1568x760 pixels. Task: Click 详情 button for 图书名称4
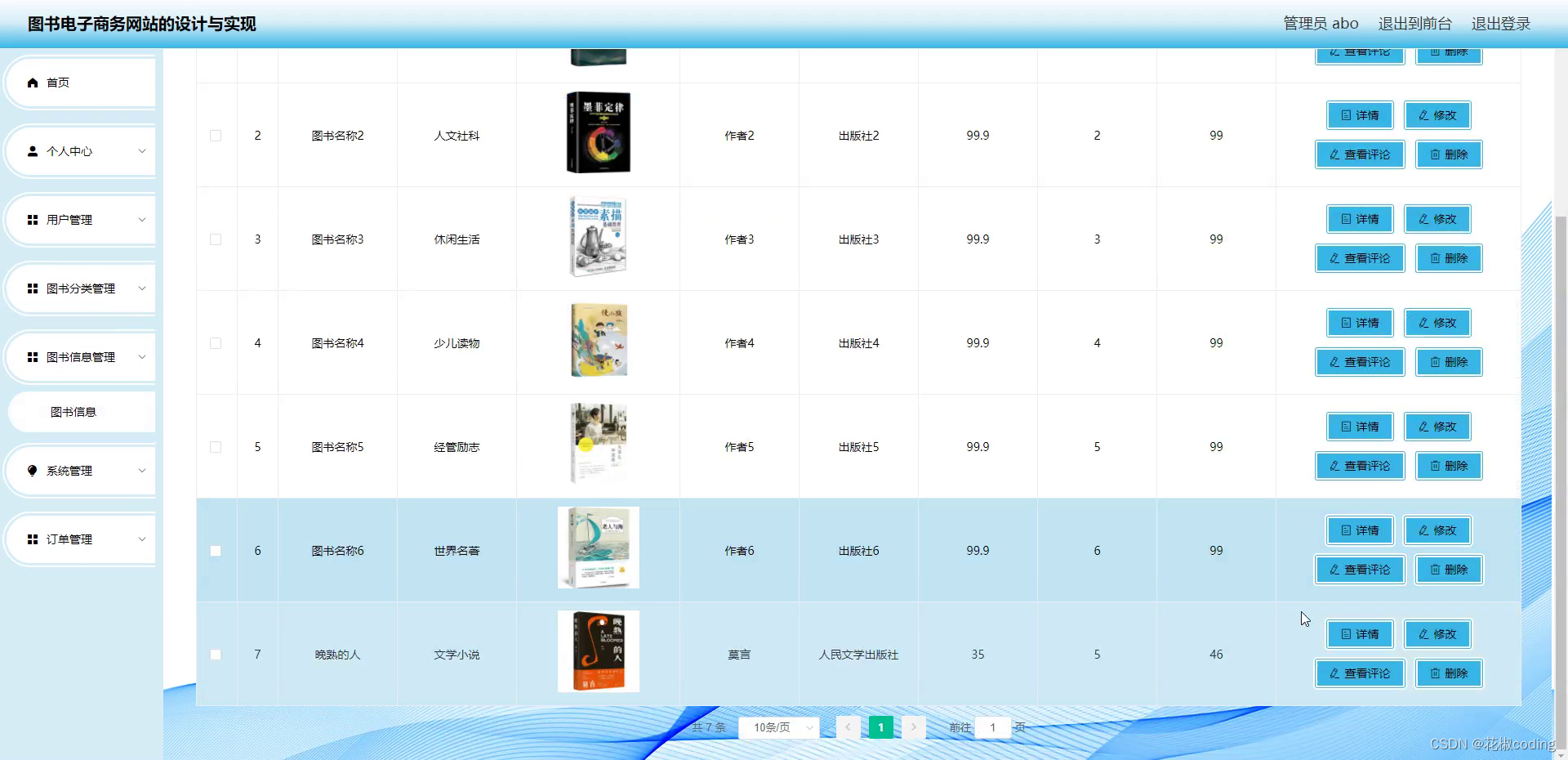point(1360,323)
